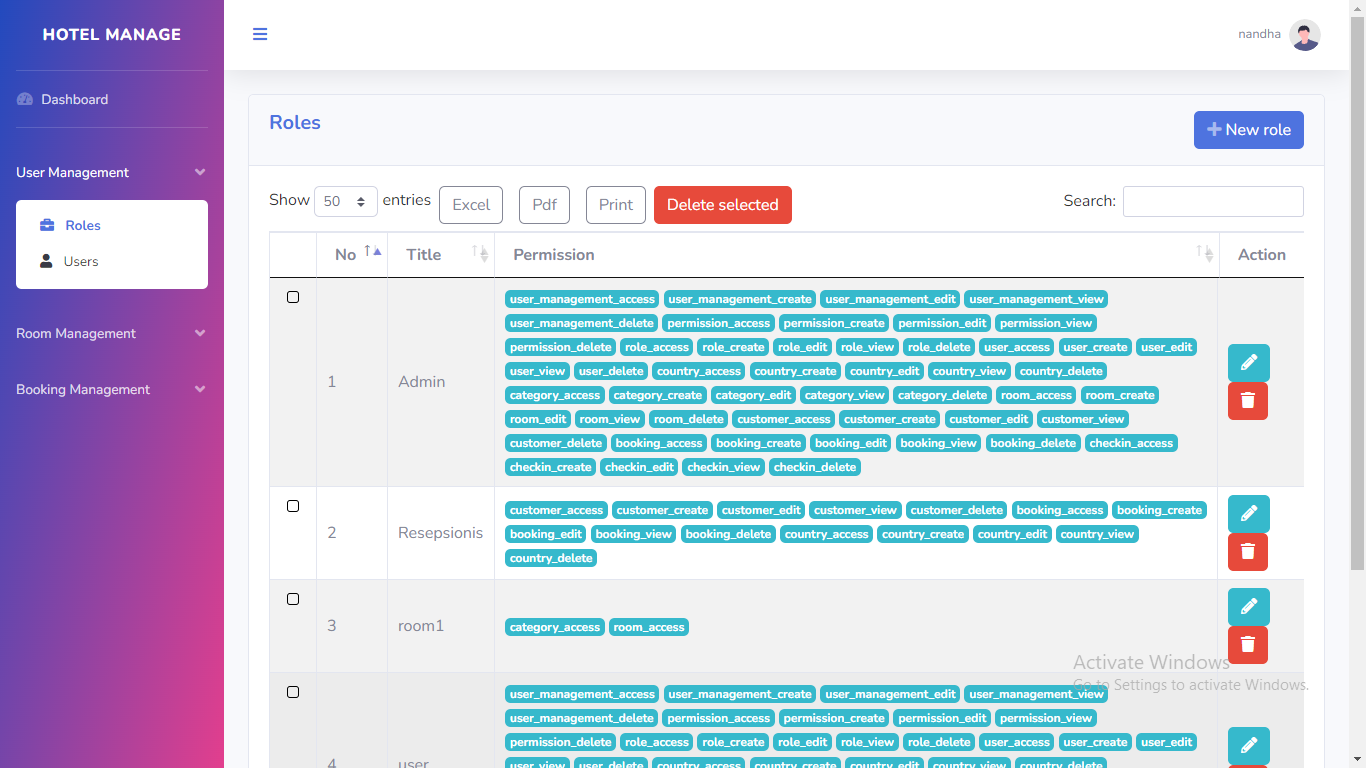
Task: Expand the Booking Management sidebar section
Action: click(x=111, y=389)
